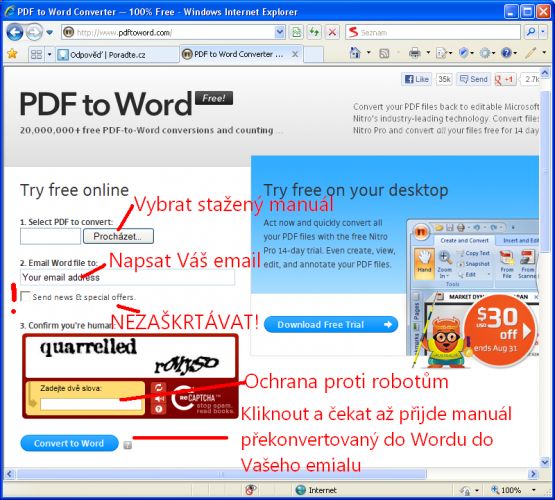This screenshot has height=500, width=555.
Task: Close the PDF to Word Converter tab
Action: click(x=294, y=54)
